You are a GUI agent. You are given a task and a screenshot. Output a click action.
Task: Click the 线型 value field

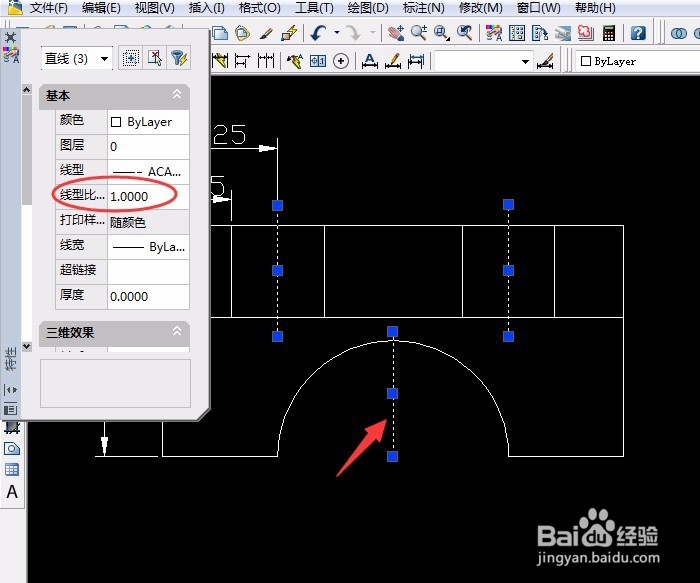pyautogui.click(x=148, y=171)
